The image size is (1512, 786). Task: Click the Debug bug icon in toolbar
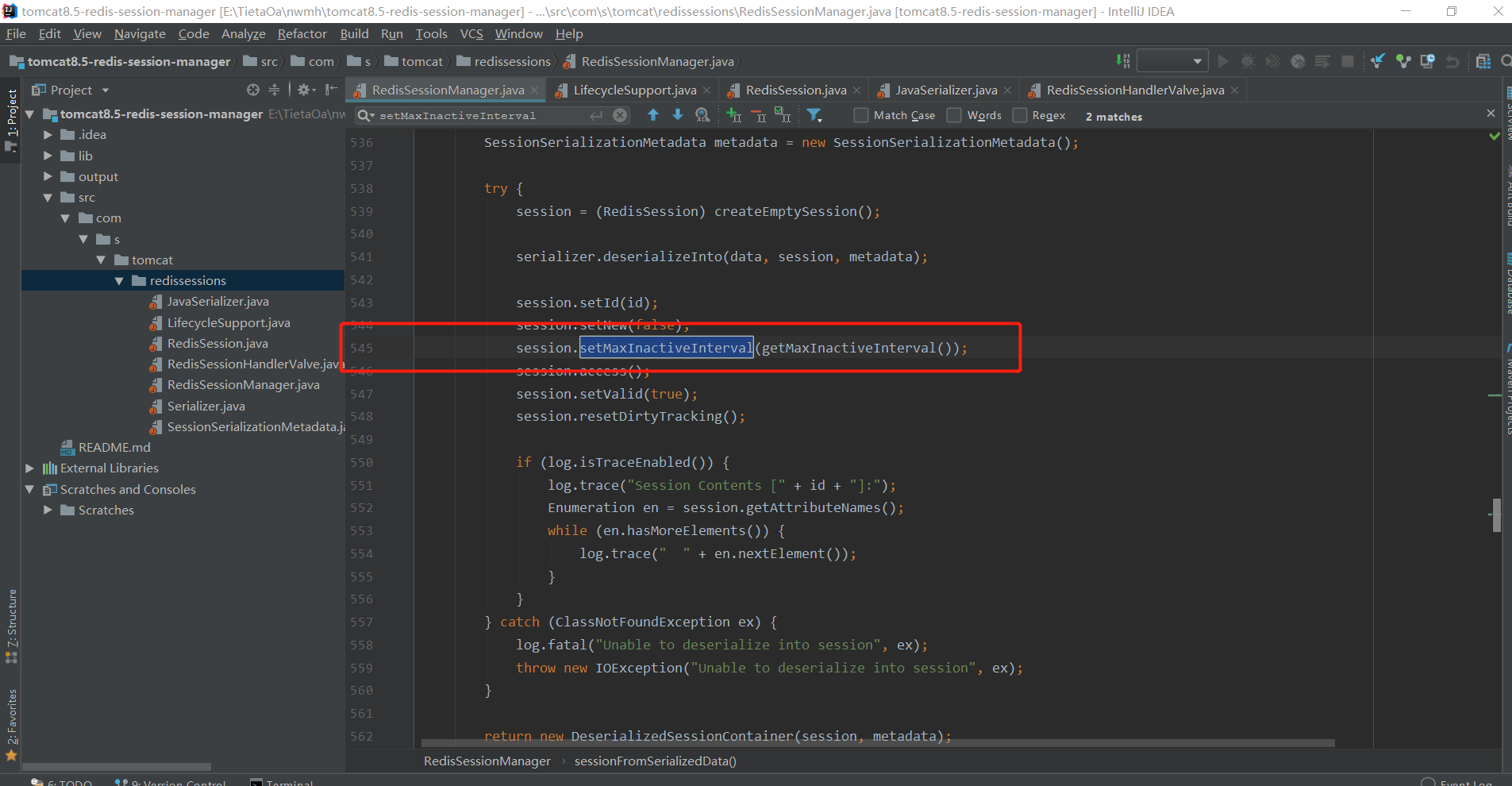pos(1248,61)
